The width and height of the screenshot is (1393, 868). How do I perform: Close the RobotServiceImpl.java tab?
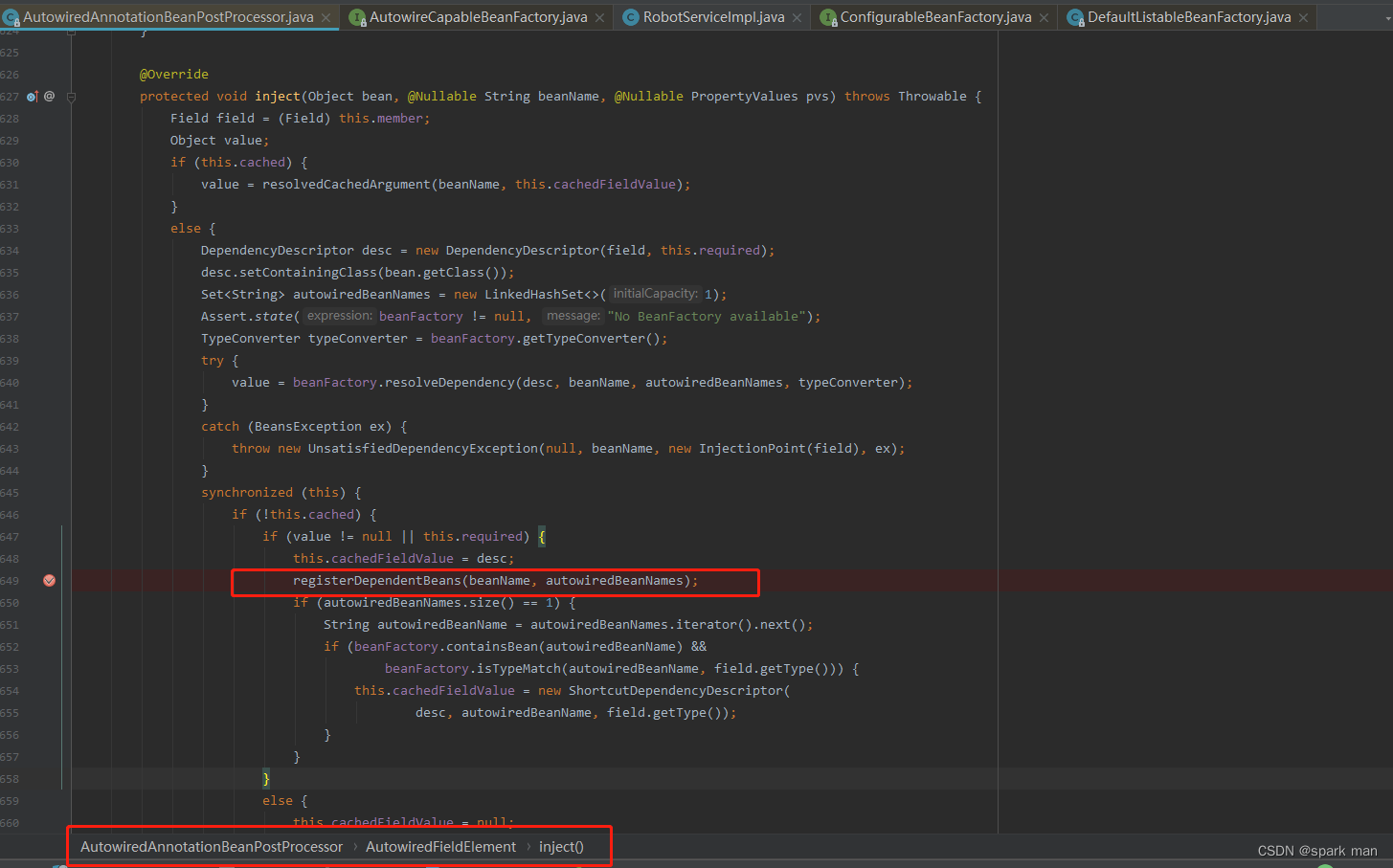coord(797,17)
